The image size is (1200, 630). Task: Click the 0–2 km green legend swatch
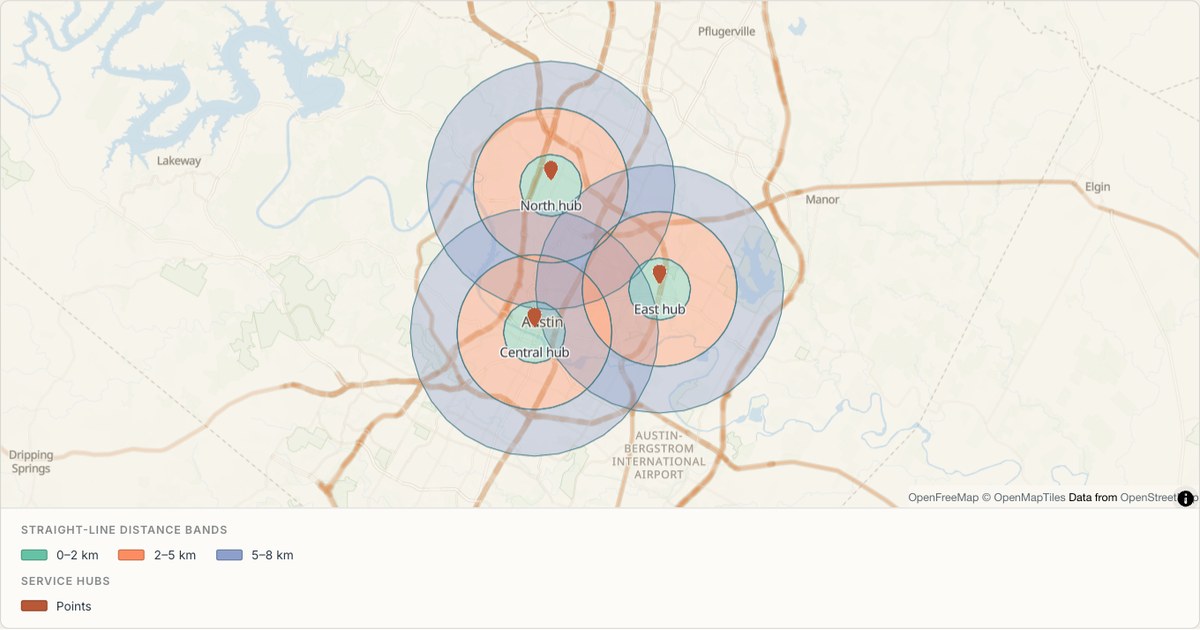click(x=34, y=555)
